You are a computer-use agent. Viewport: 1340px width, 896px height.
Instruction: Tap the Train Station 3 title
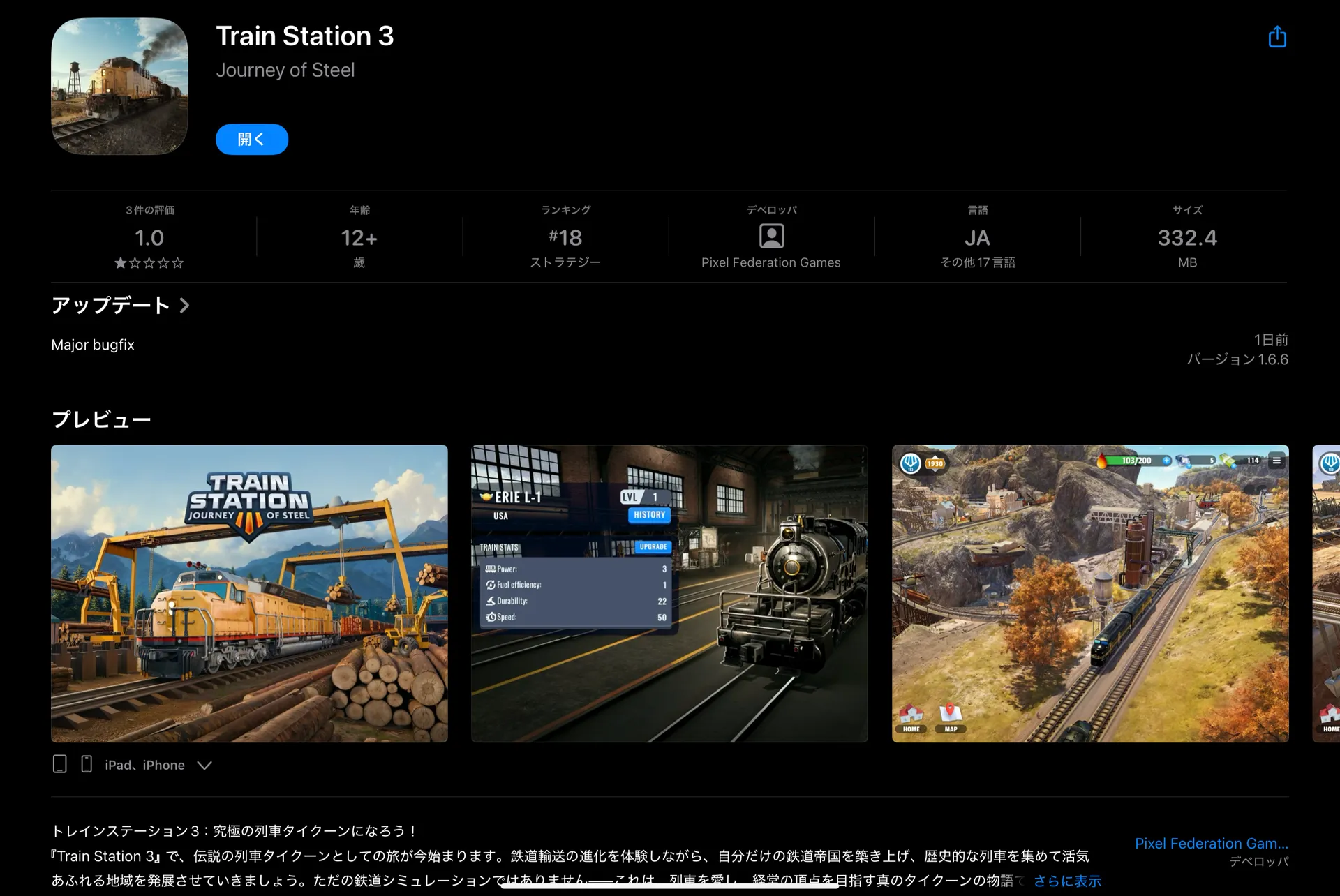[x=305, y=36]
